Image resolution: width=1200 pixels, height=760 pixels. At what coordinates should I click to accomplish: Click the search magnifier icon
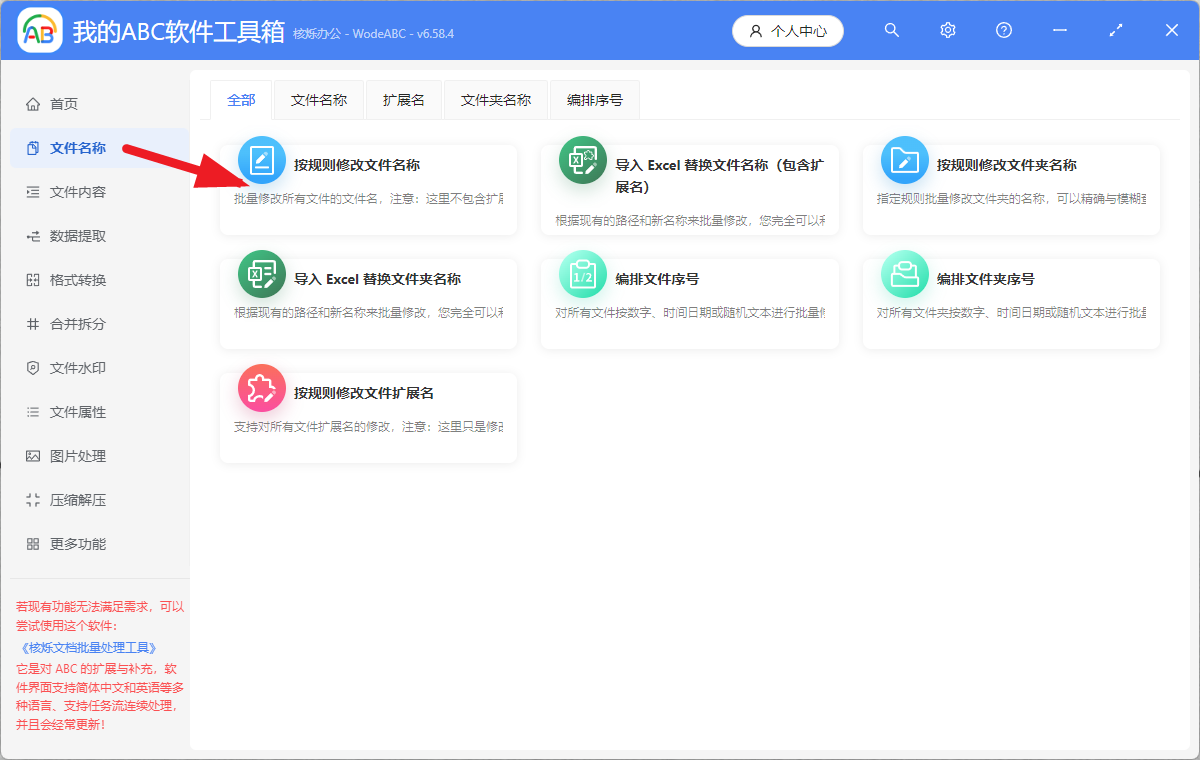[891, 30]
